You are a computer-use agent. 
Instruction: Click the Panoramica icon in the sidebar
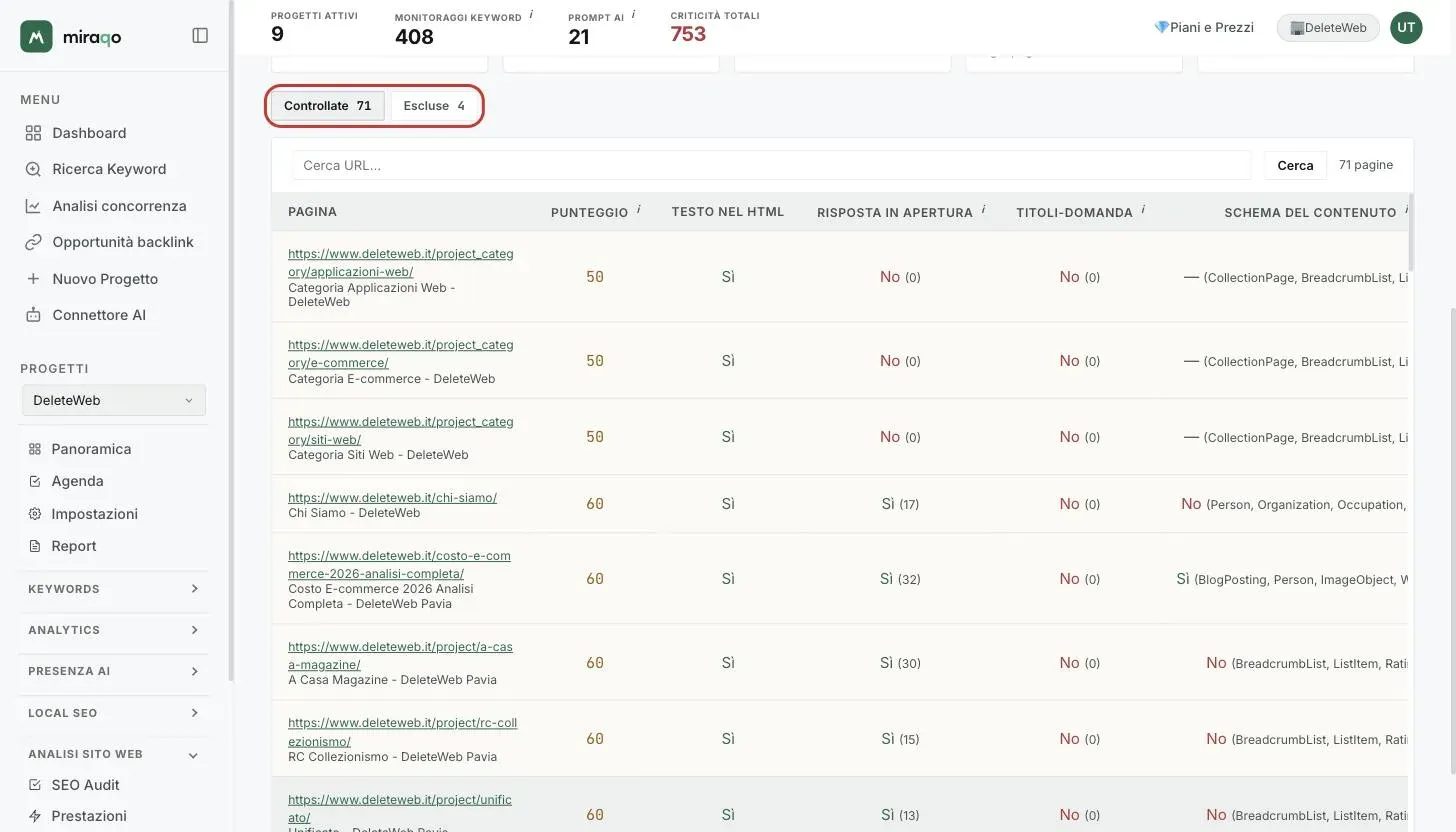coord(35,449)
